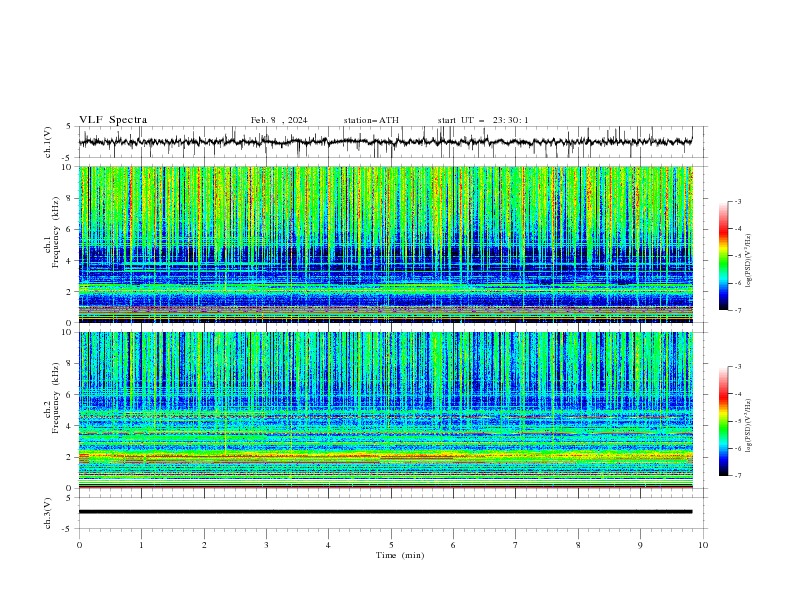792x612 pixels.
Task: Click the ch.2 spectrogram color scale bar
Action: point(723,421)
